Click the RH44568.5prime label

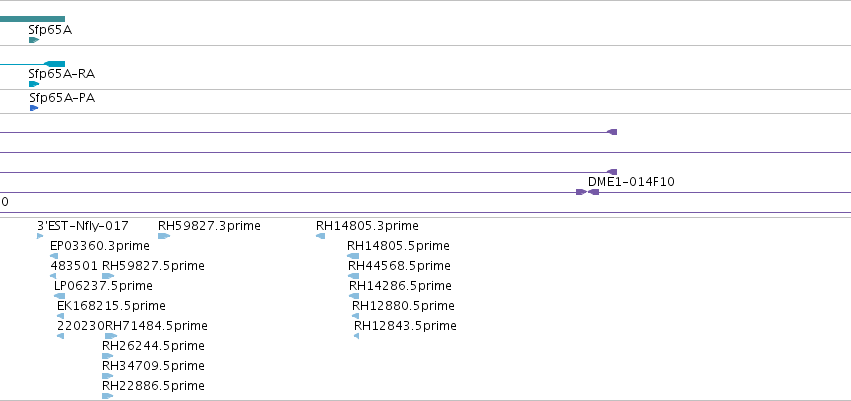click(x=399, y=266)
